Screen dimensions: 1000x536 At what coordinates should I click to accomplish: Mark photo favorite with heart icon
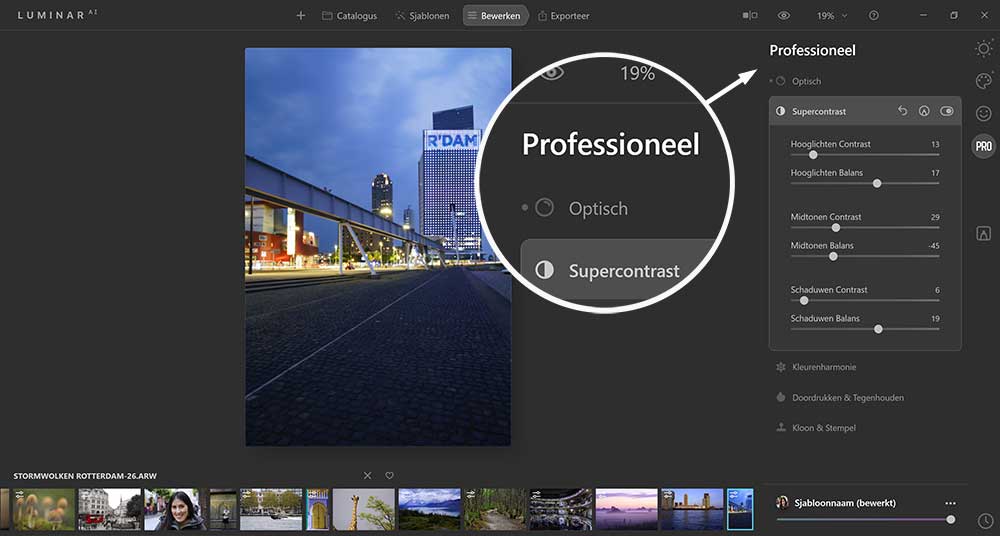390,475
